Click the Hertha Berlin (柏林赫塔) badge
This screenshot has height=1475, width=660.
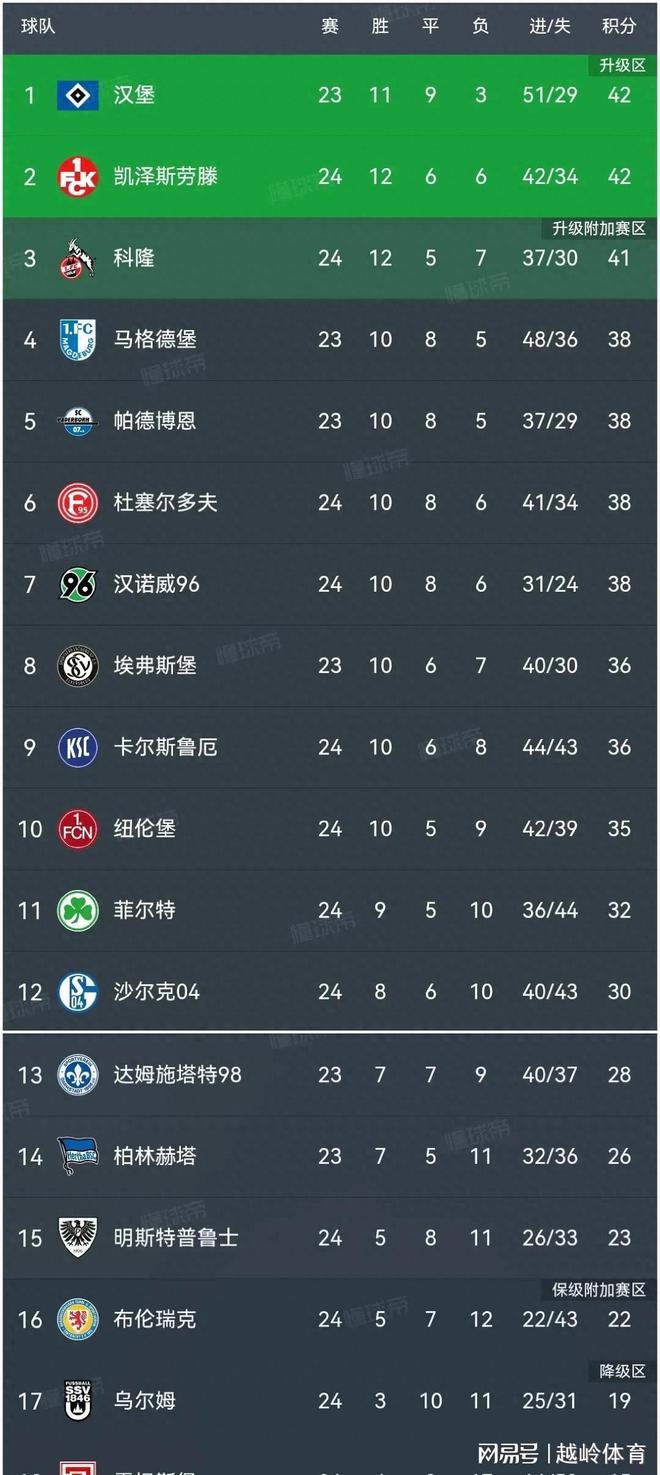click(x=77, y=1155)
